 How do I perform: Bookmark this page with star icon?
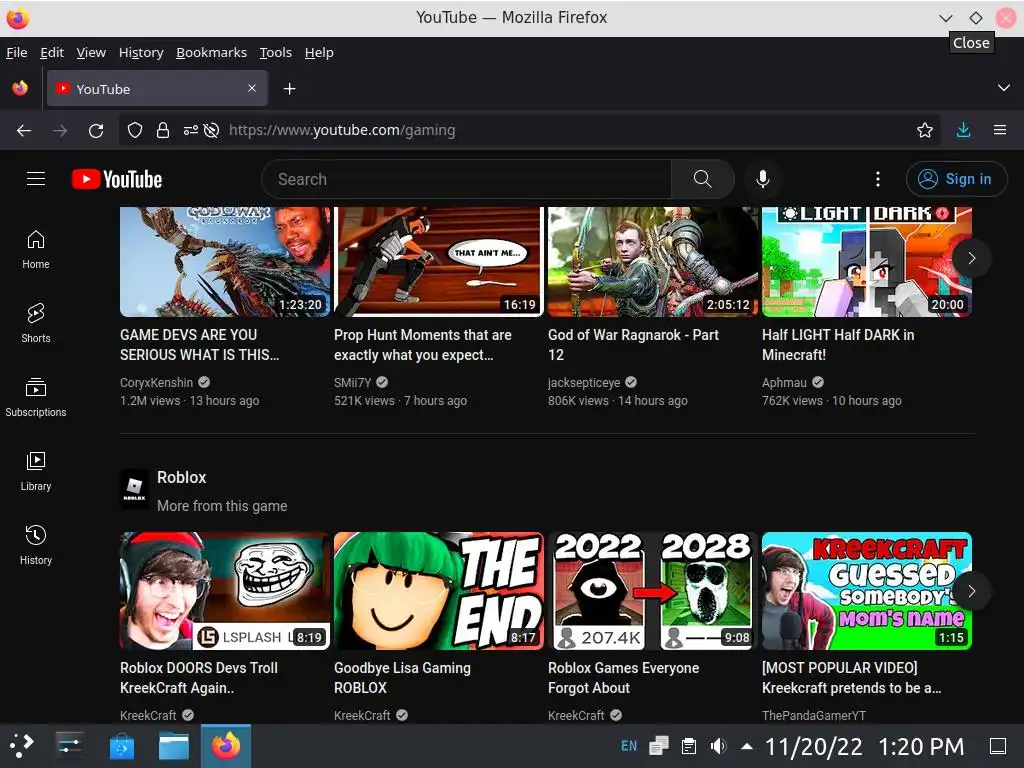[x=925, y=131]
